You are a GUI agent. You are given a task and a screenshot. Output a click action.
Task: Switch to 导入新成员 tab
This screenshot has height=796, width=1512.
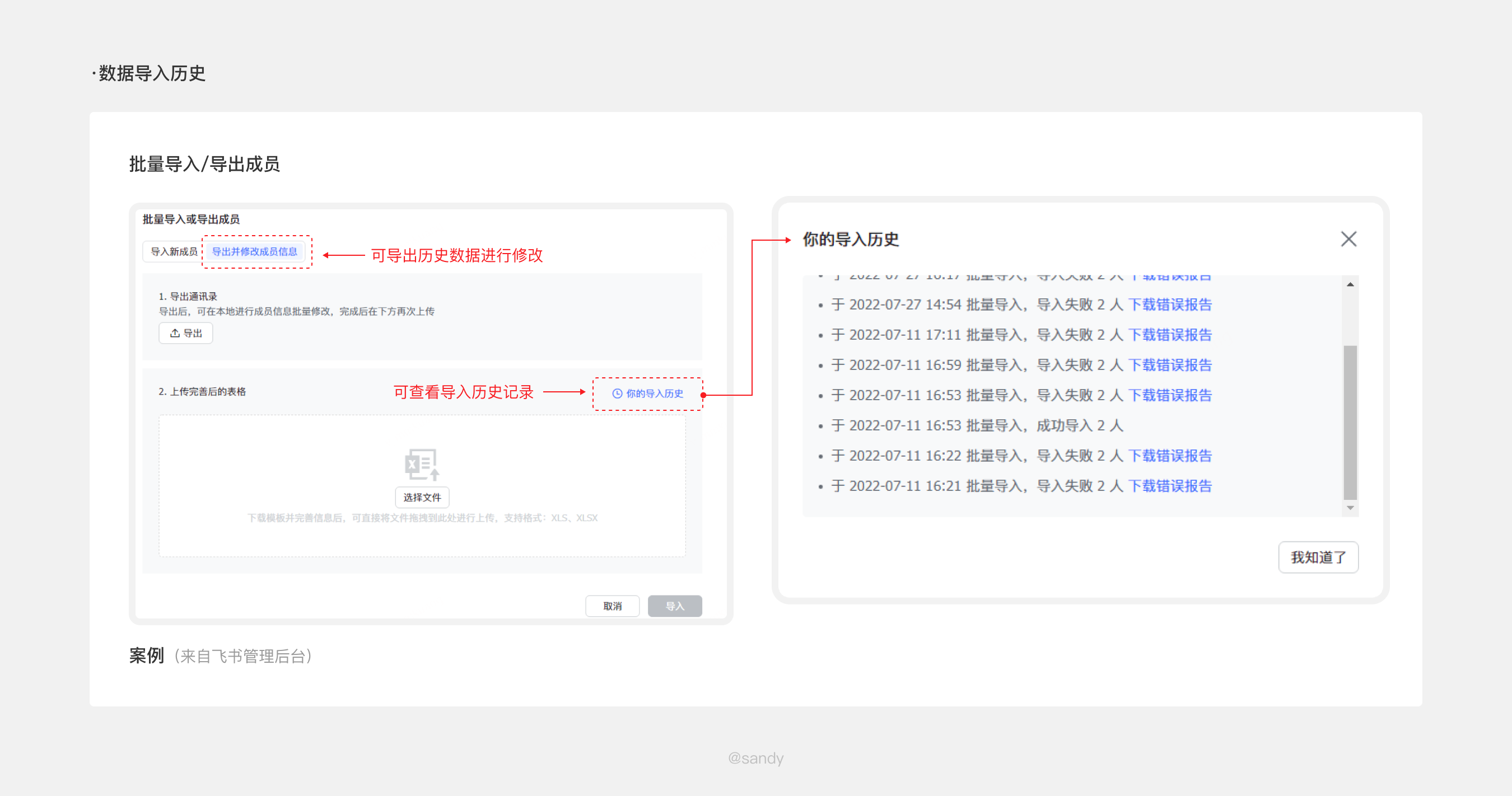[x=174, y=252]
